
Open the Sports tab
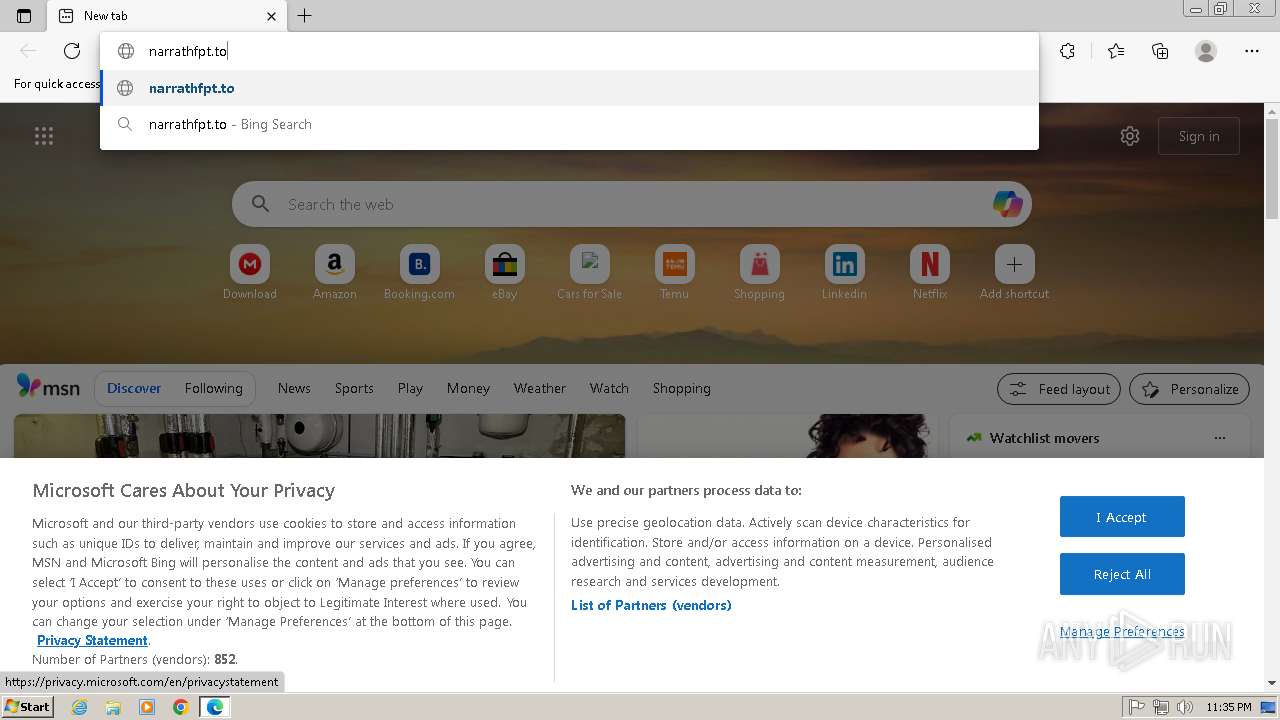coord(354,388)
